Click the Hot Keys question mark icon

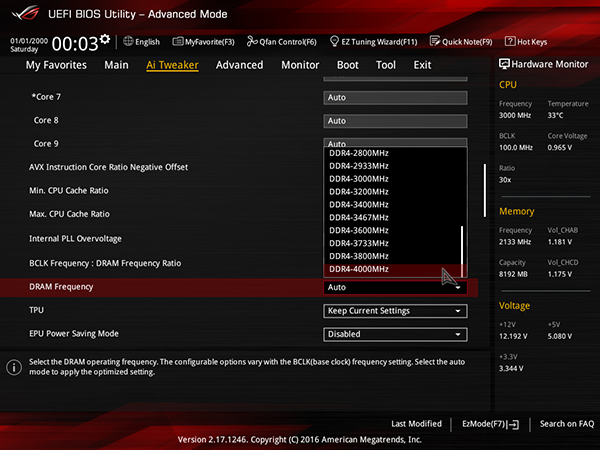coord(510,41)
